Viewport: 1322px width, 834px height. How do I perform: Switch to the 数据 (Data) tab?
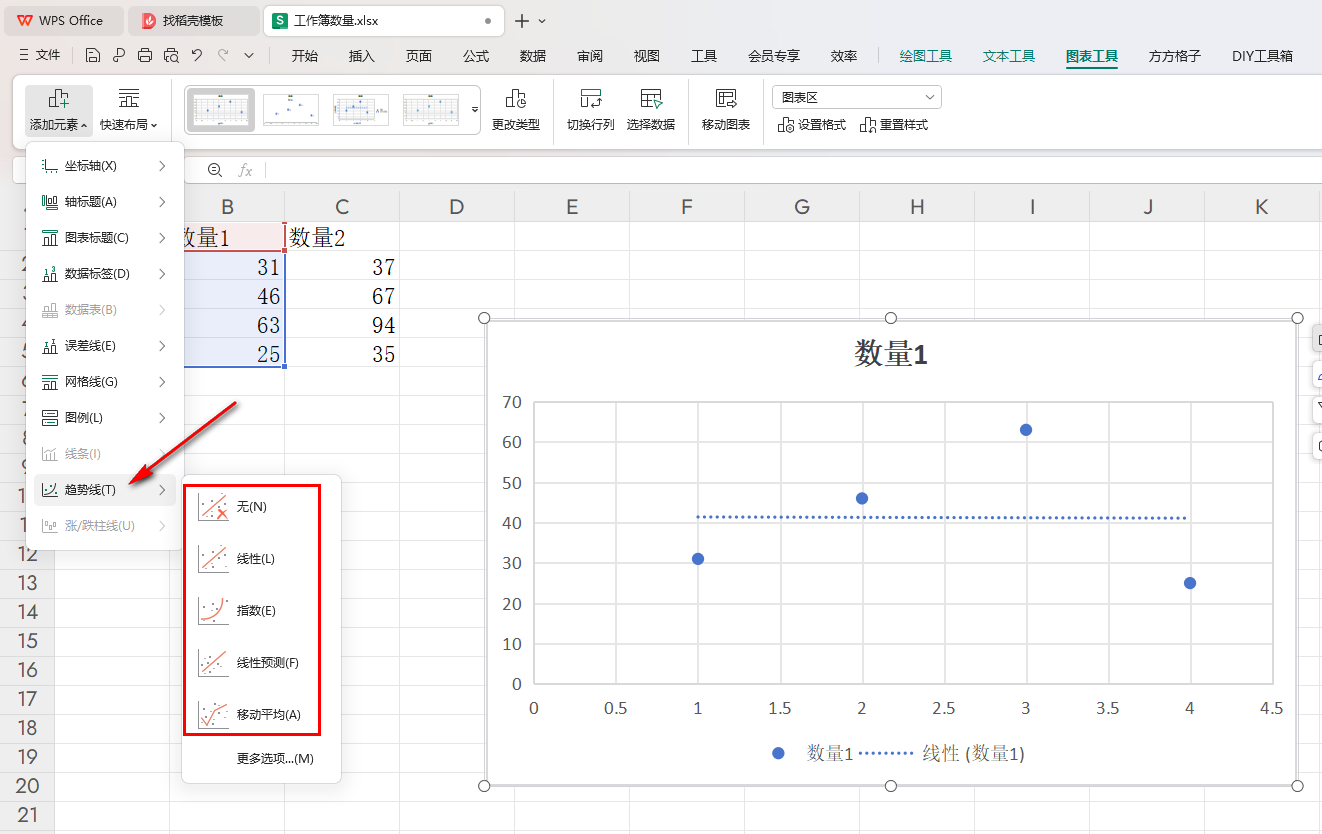[533, 56]
